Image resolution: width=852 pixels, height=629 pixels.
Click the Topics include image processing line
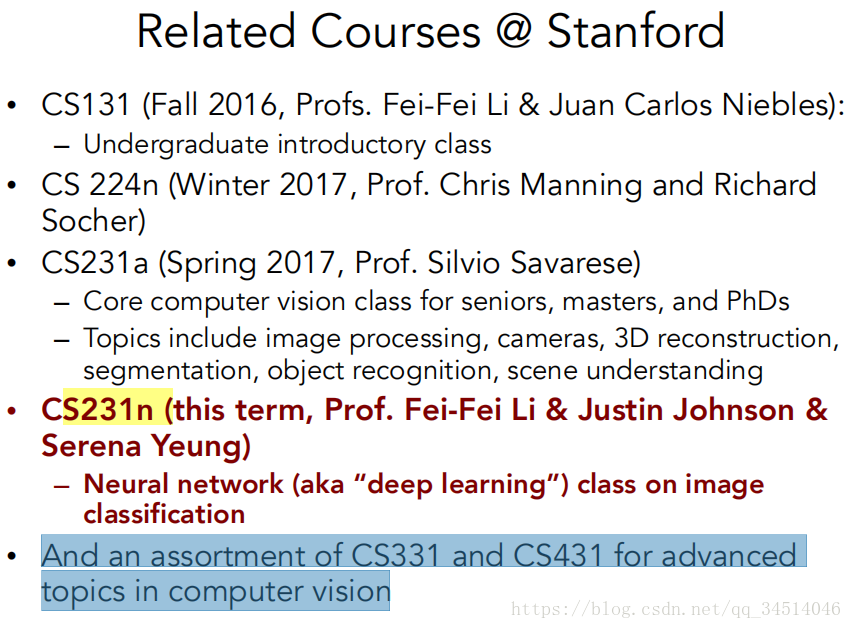461,339
